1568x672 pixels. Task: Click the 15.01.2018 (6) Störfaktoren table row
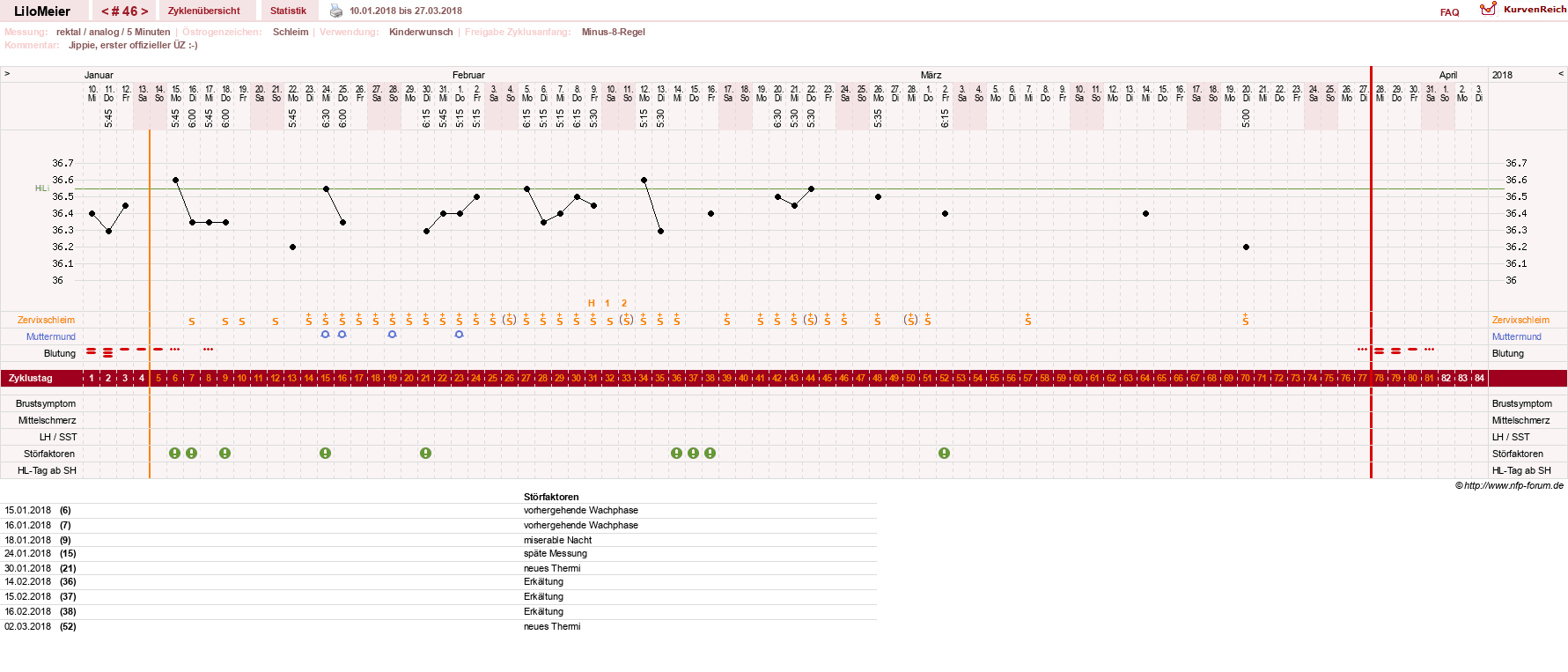(x=438, y=510)
